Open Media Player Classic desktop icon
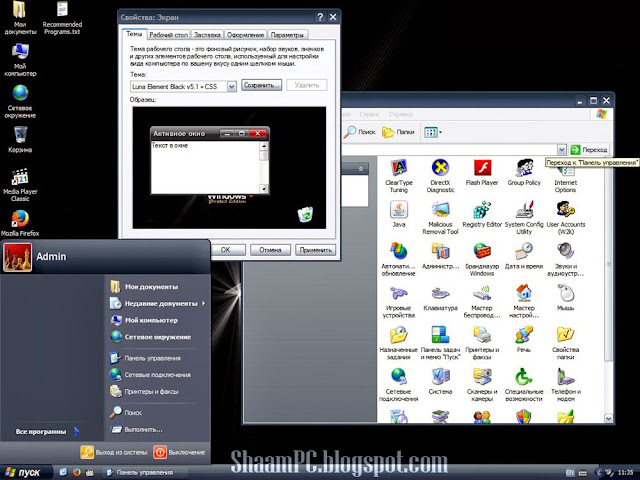This screenshot has width=640, height=480. 20,184
